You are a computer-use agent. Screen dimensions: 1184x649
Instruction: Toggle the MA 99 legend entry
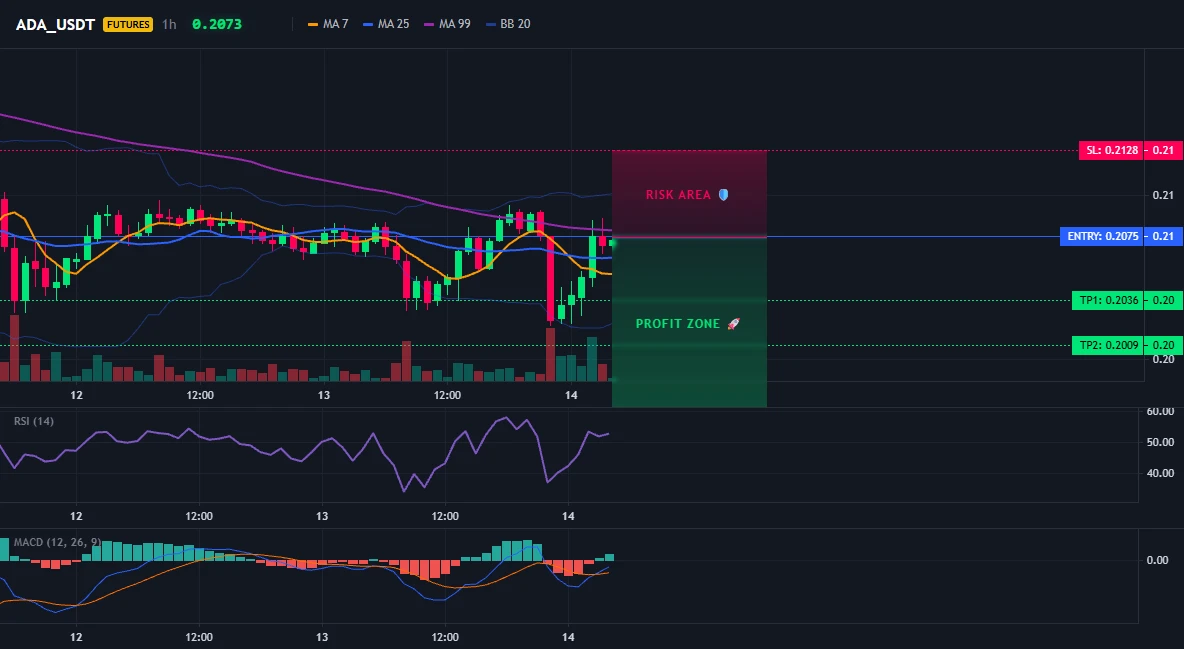point(447,24)
